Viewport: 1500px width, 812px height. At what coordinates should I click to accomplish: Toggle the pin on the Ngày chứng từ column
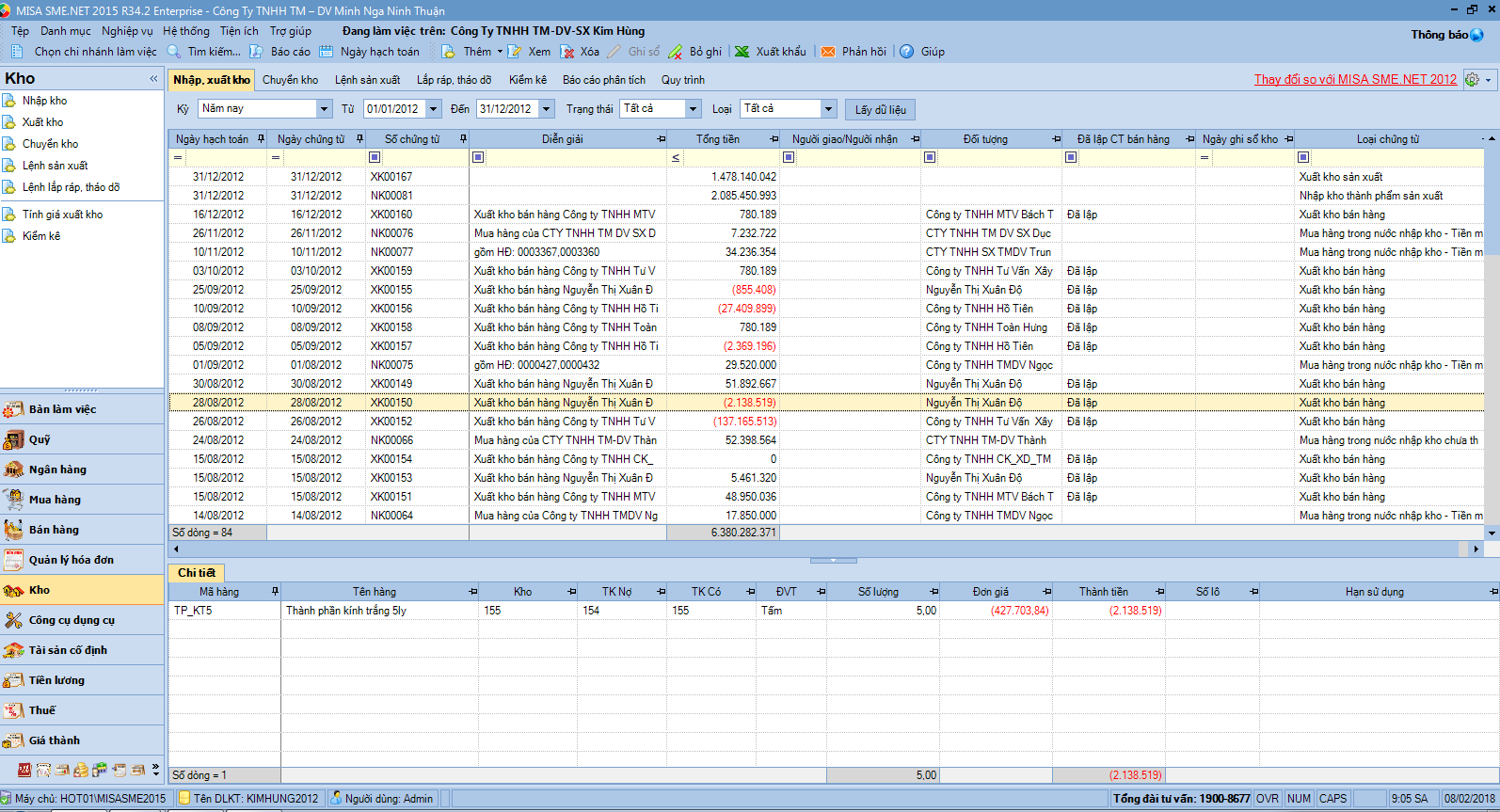[359, 139]
